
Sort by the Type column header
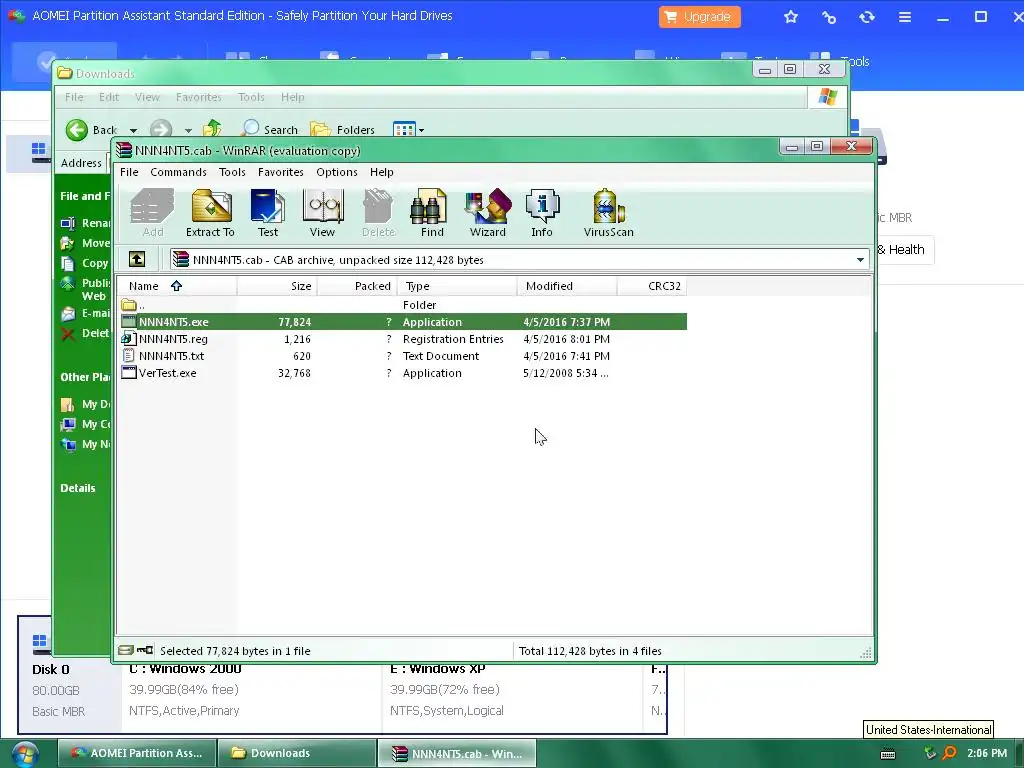456,286
